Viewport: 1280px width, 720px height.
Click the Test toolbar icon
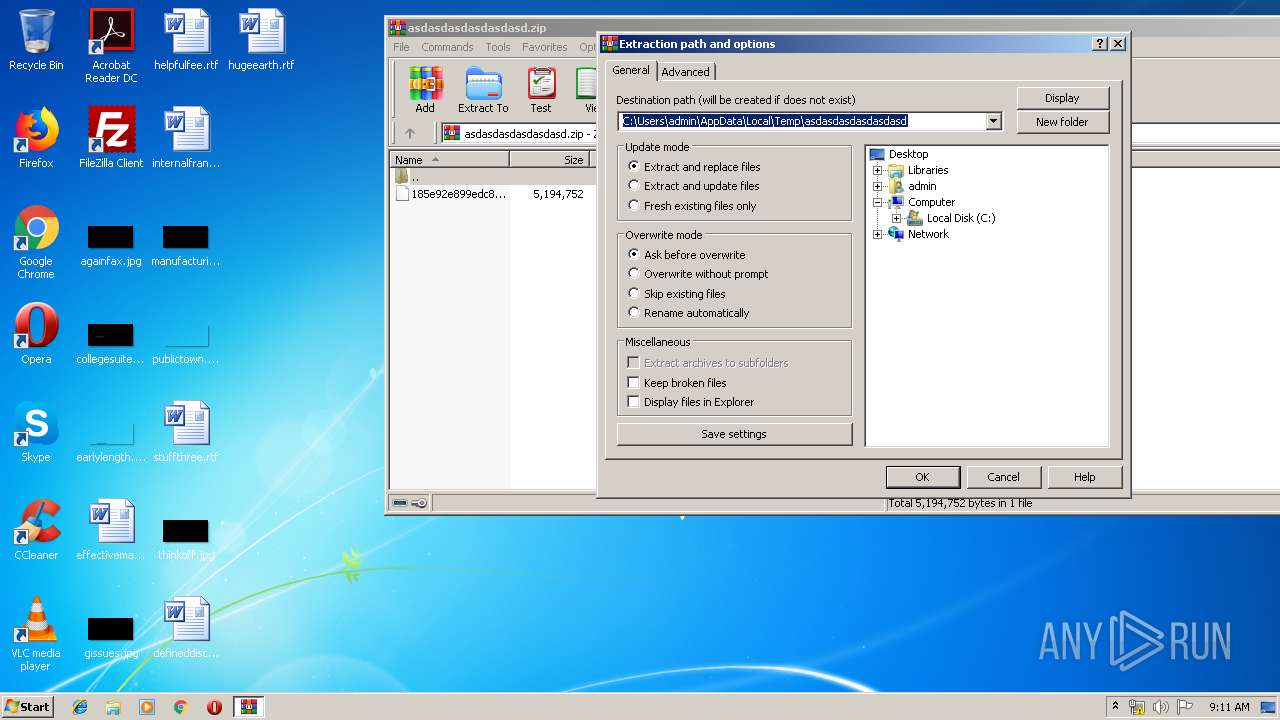[541, 90]
